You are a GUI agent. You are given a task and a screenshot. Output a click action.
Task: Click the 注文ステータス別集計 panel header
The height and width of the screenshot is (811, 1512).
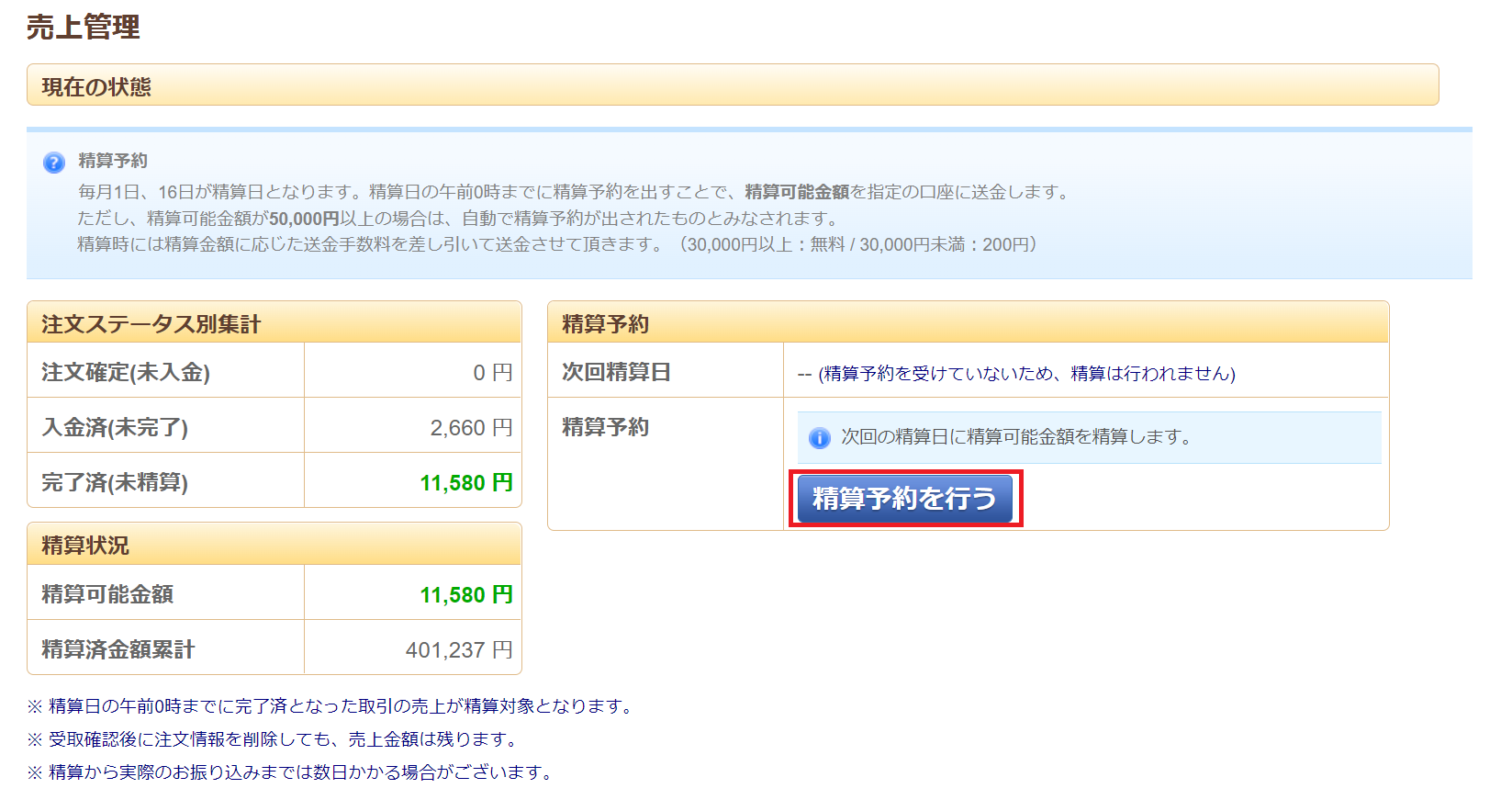coord(274,323)
